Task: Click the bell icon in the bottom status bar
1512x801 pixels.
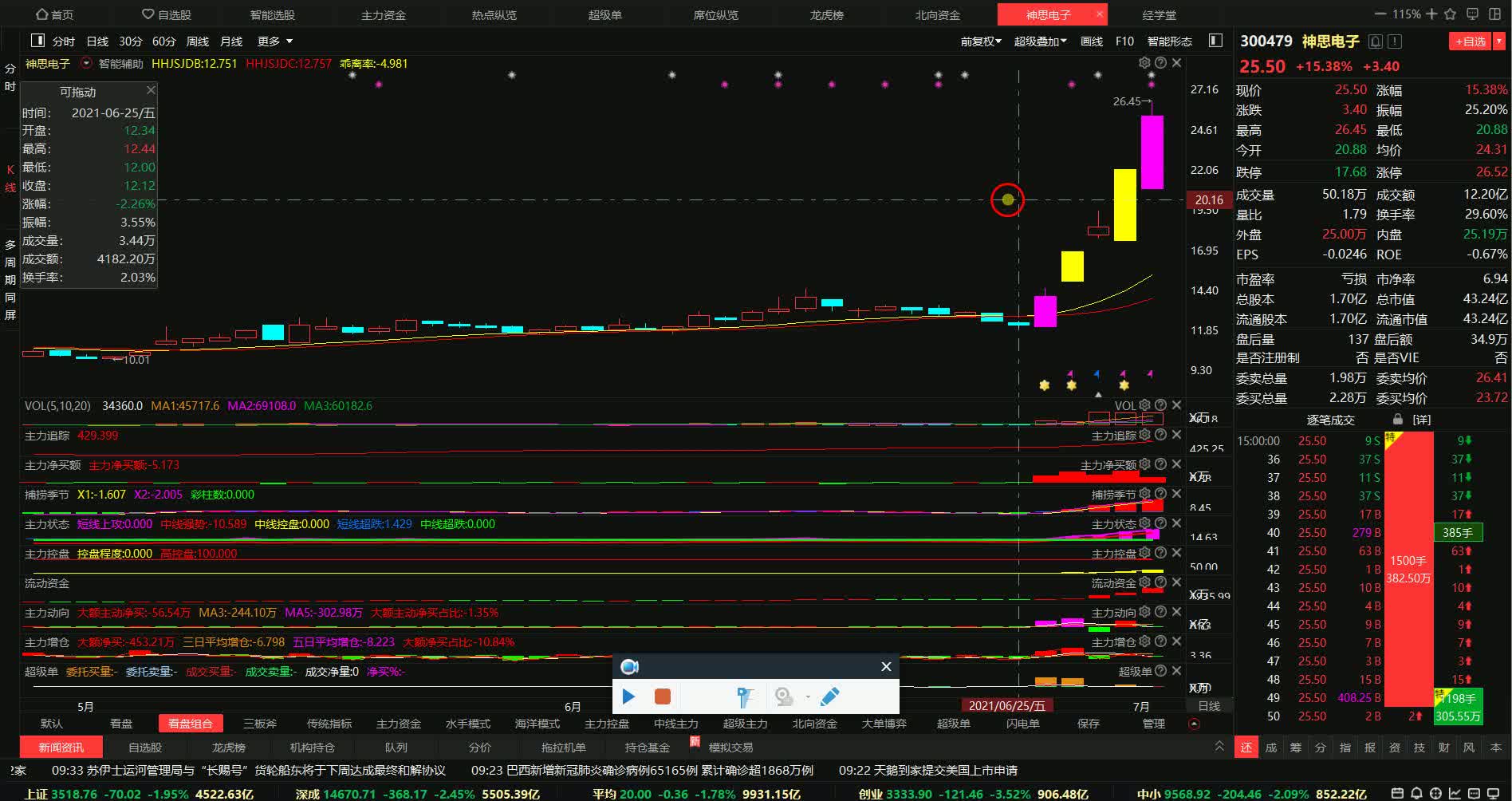Action: click(1416, 794)
